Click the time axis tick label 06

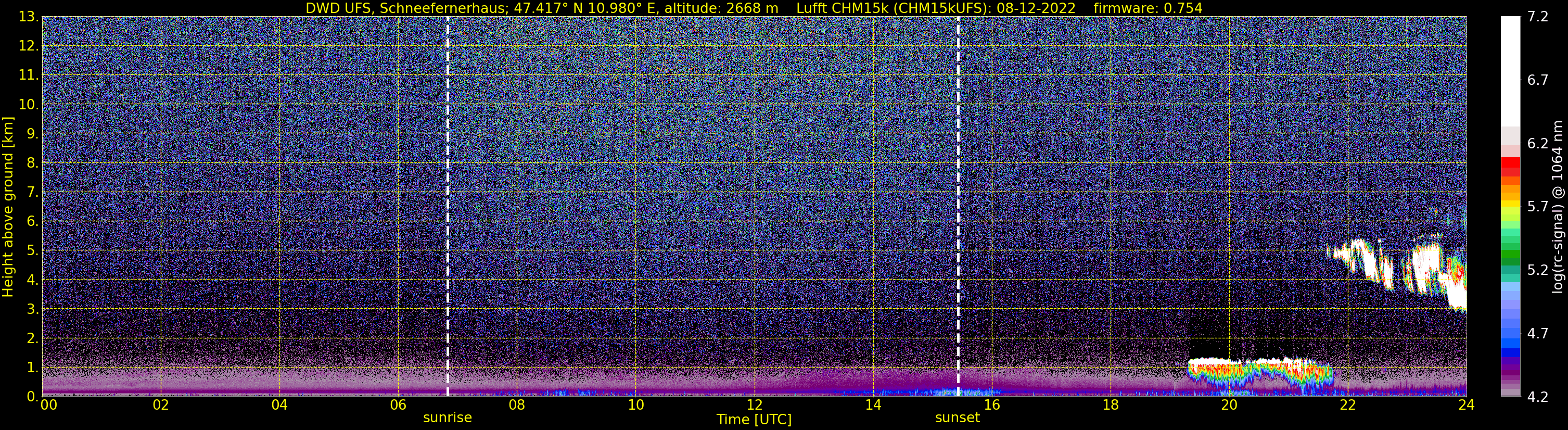coord(398,406)
